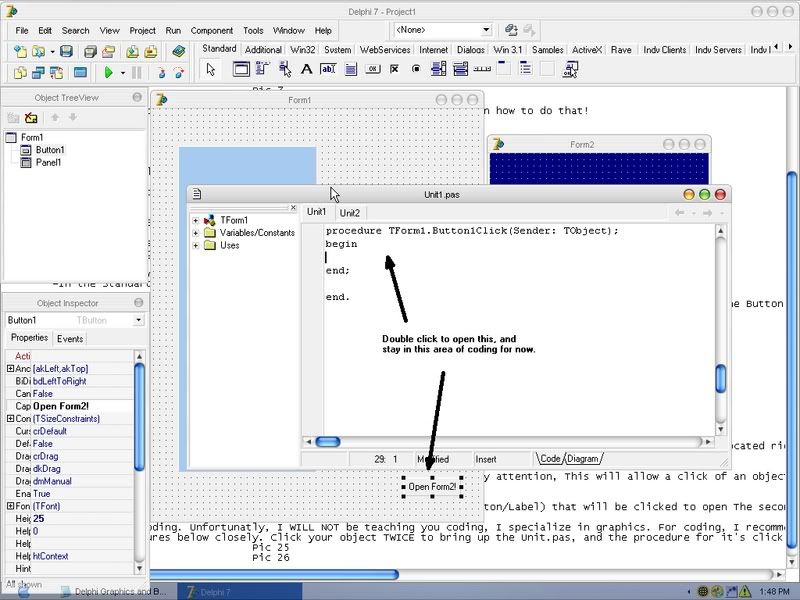Select the Frames component in the palette
The image size is (800, 600).
pyautogui.click(x=241, y=70)
